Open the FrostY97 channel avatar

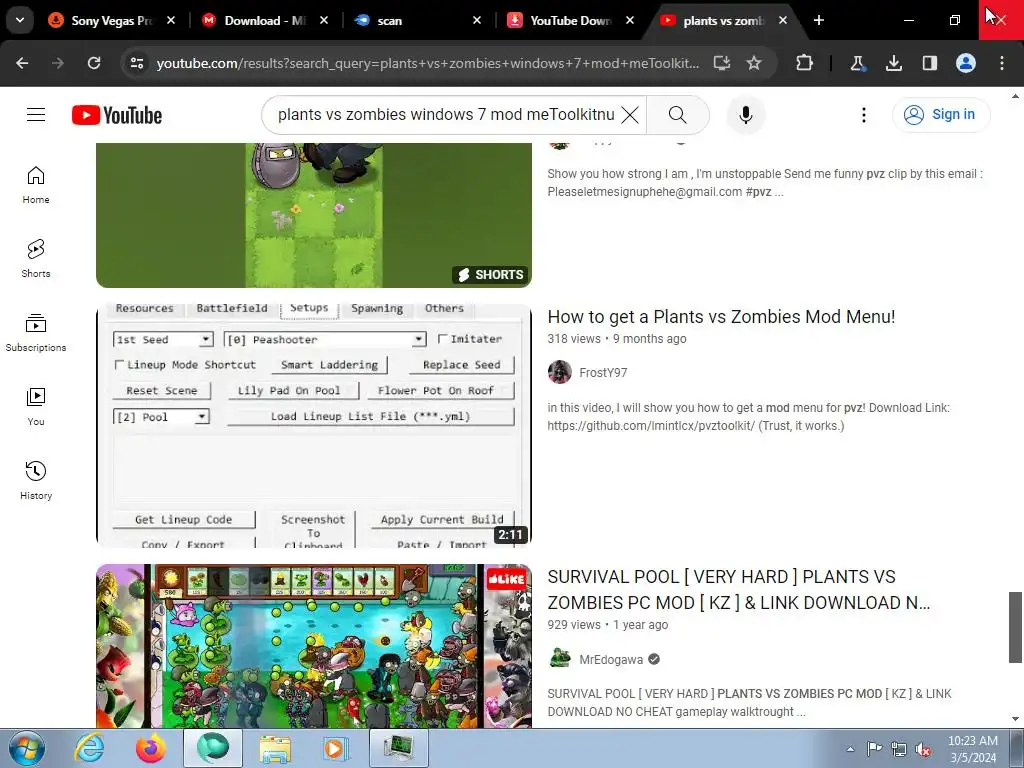[x=560, y=372]
